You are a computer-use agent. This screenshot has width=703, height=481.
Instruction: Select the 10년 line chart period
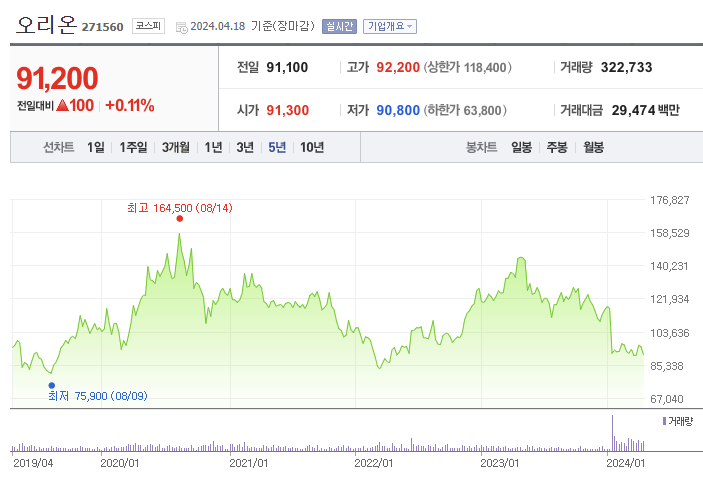click(x=312, y=147)
